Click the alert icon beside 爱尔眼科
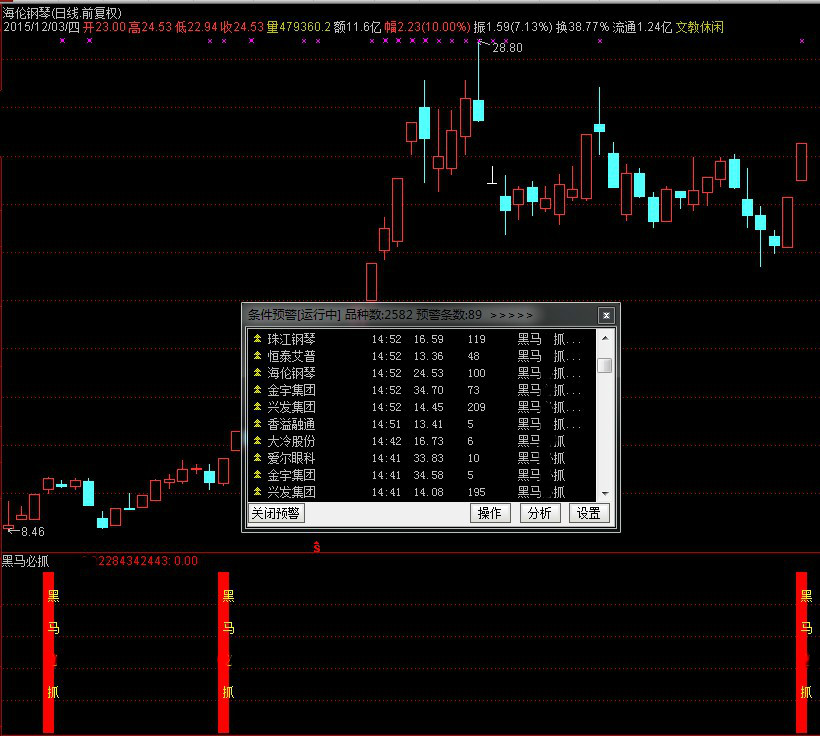This screenshot has width=820, height=736. pyautogui.click(x=257, y=458)
